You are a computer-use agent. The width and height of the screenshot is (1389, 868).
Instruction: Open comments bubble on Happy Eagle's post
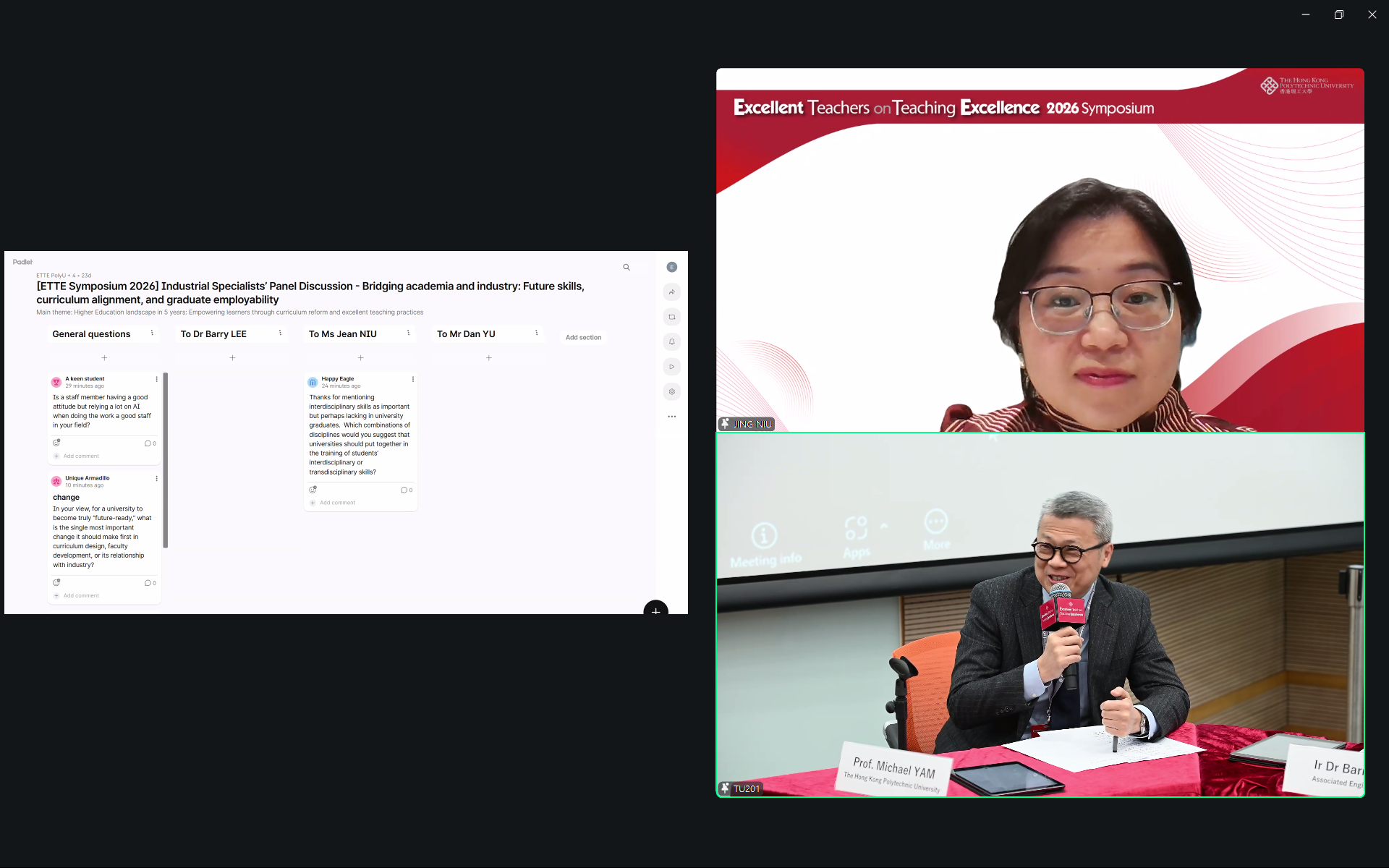pos(406,490)
